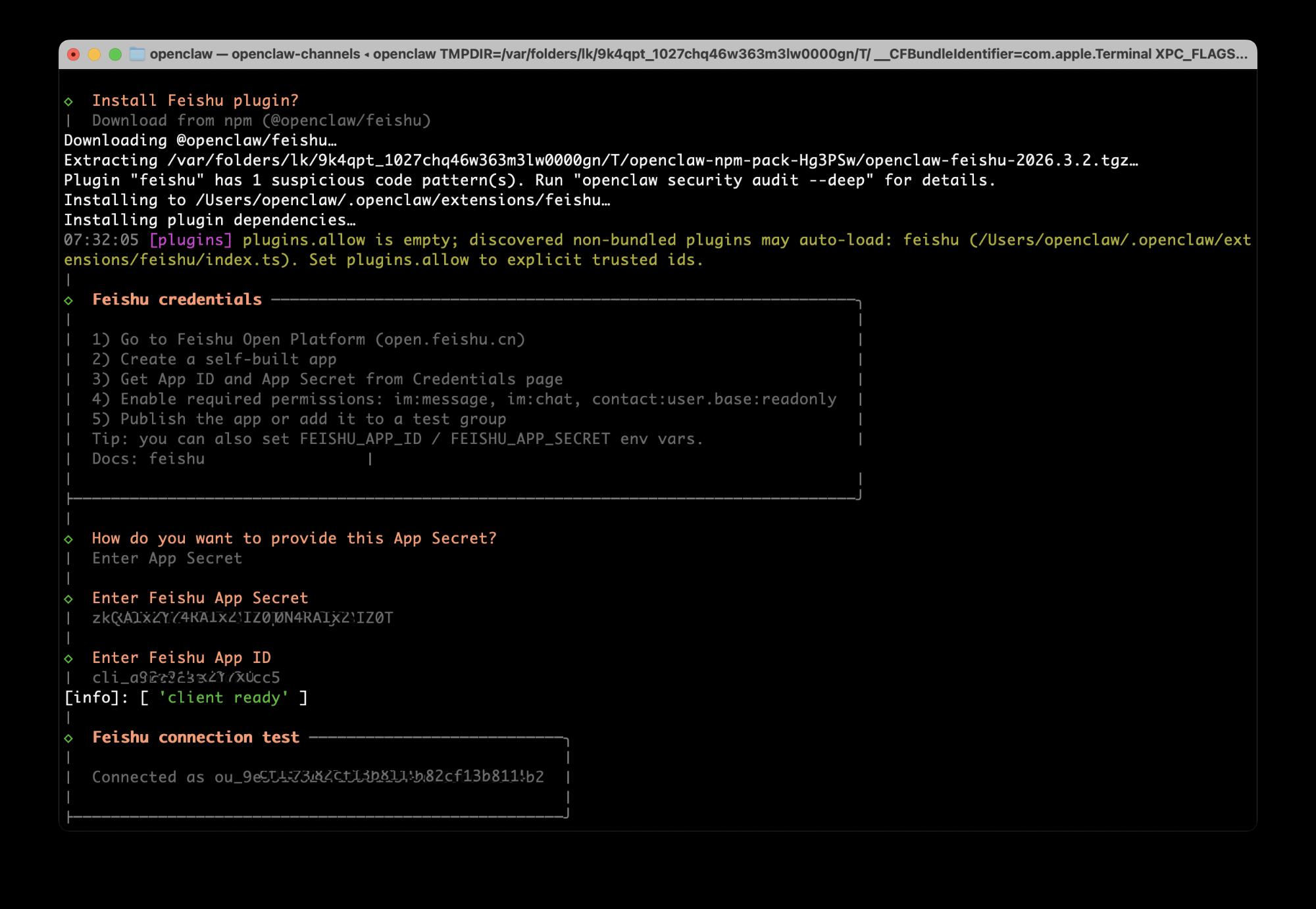
Task: Click the Download from npm option text
Action: click(x=261, y=120)
